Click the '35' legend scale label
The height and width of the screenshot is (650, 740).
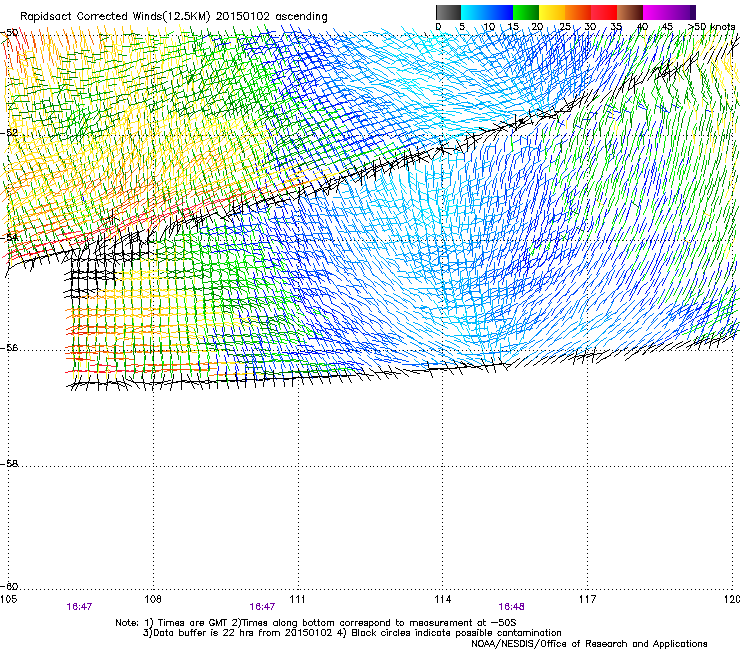tap(616, 27)
